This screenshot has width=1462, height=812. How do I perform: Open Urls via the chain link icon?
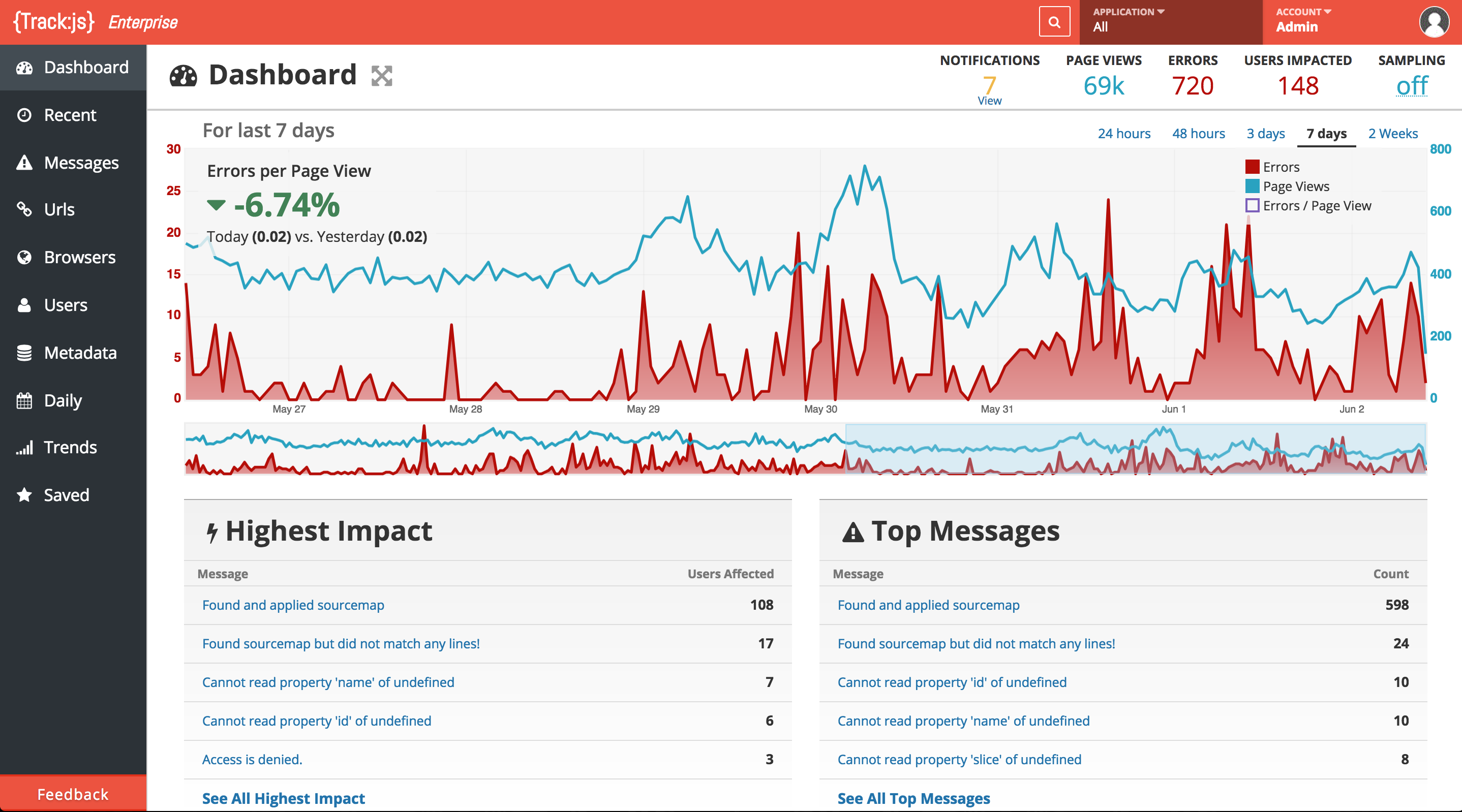point(24,209)
